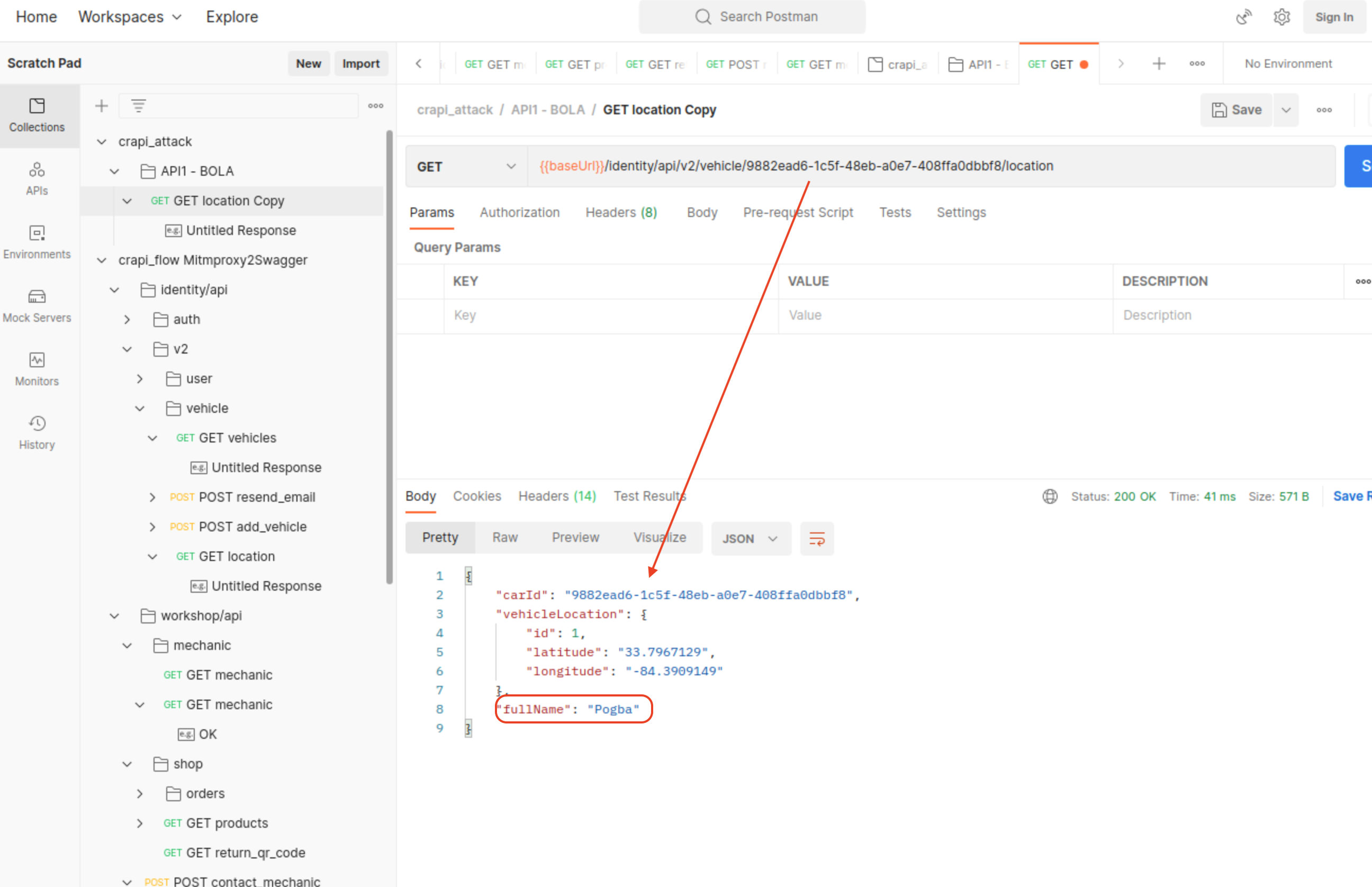Click the settings gear icon
Screen dimensions: 1372x887
click(1281, 17)
